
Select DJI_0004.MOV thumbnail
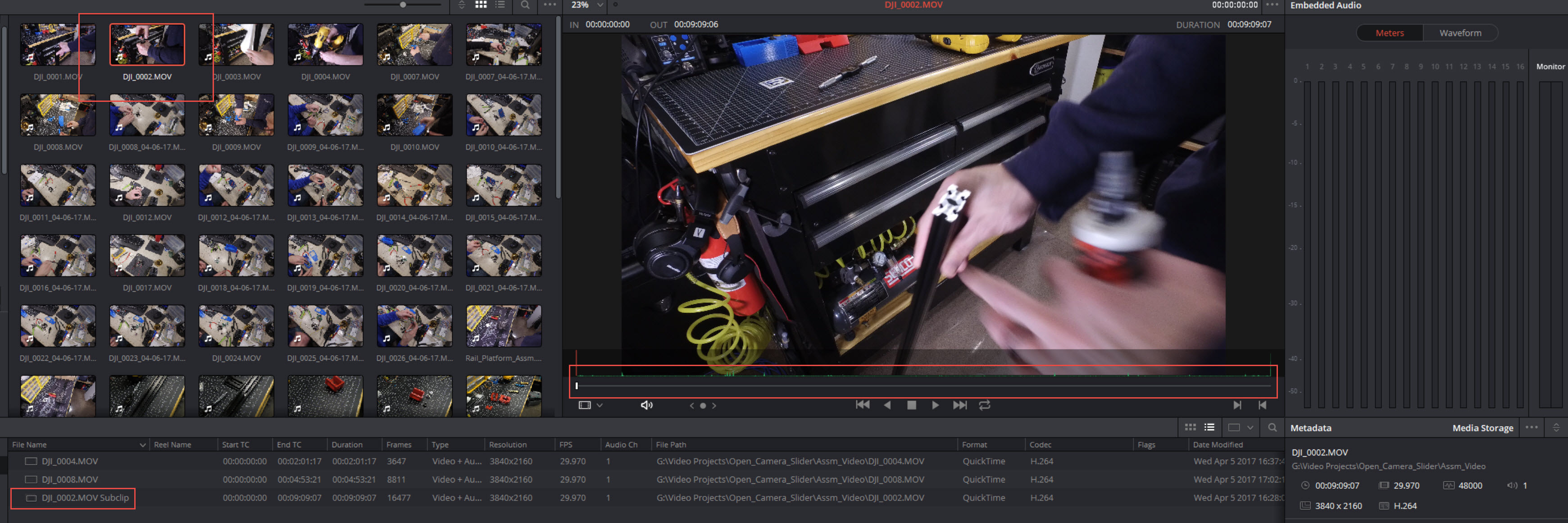tap(325, 45)
